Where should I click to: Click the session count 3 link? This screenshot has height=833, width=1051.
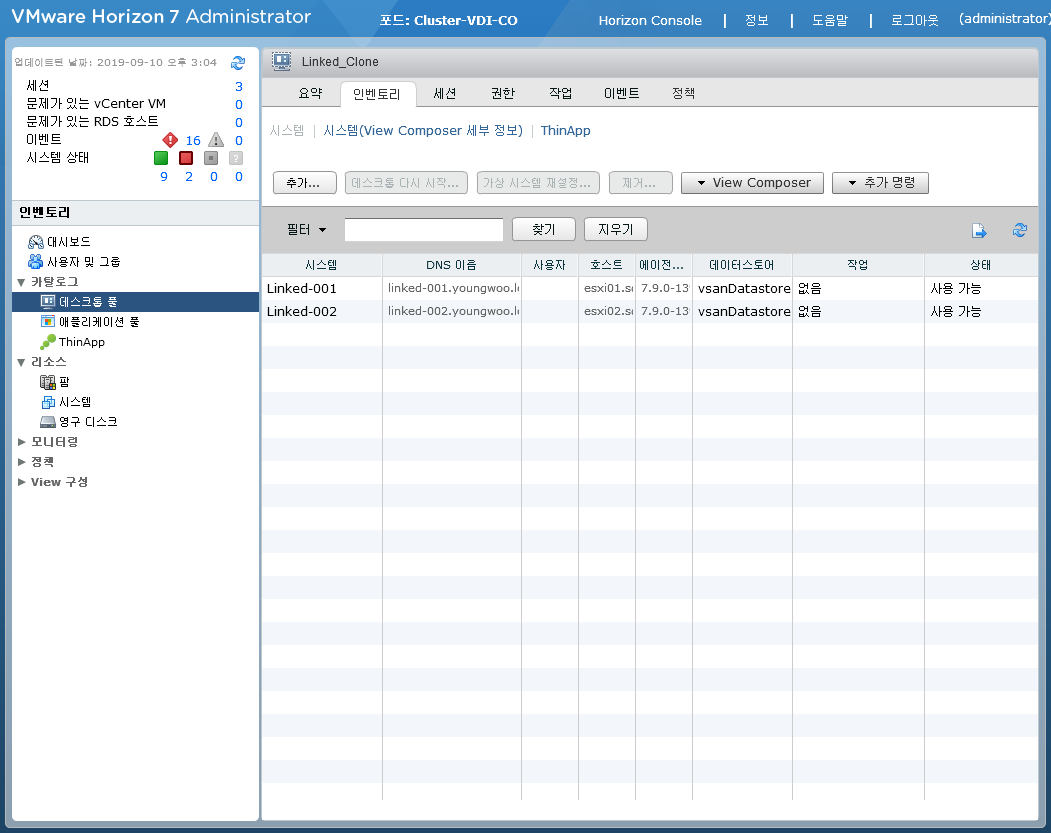click(239, 86)
